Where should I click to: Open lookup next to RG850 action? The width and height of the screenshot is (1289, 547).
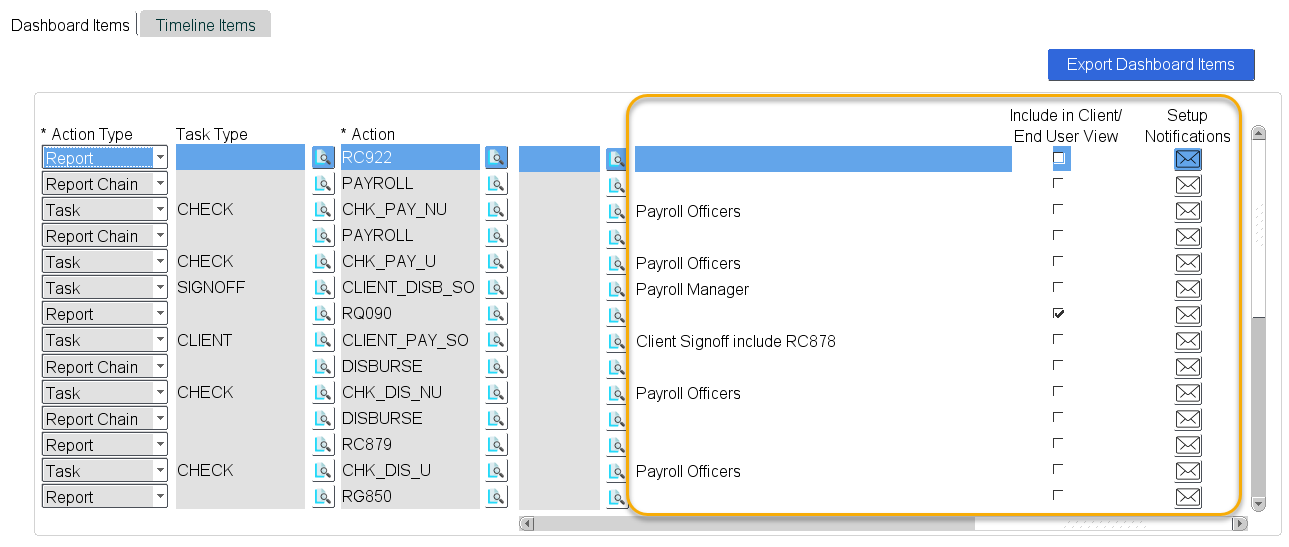tap(496, 496)
